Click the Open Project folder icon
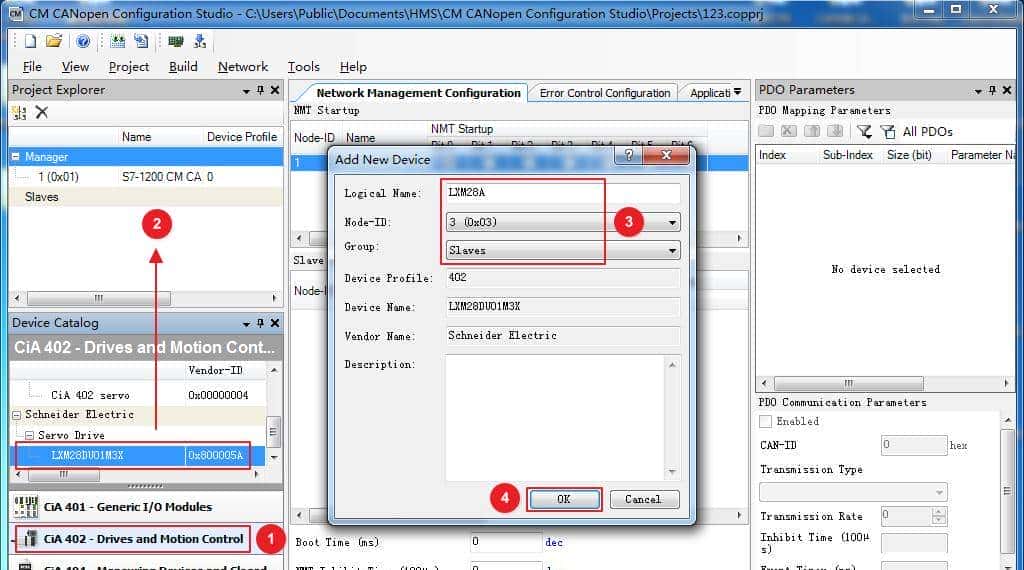This screenshot has height=570, width=1024. [x=54, y=41]
